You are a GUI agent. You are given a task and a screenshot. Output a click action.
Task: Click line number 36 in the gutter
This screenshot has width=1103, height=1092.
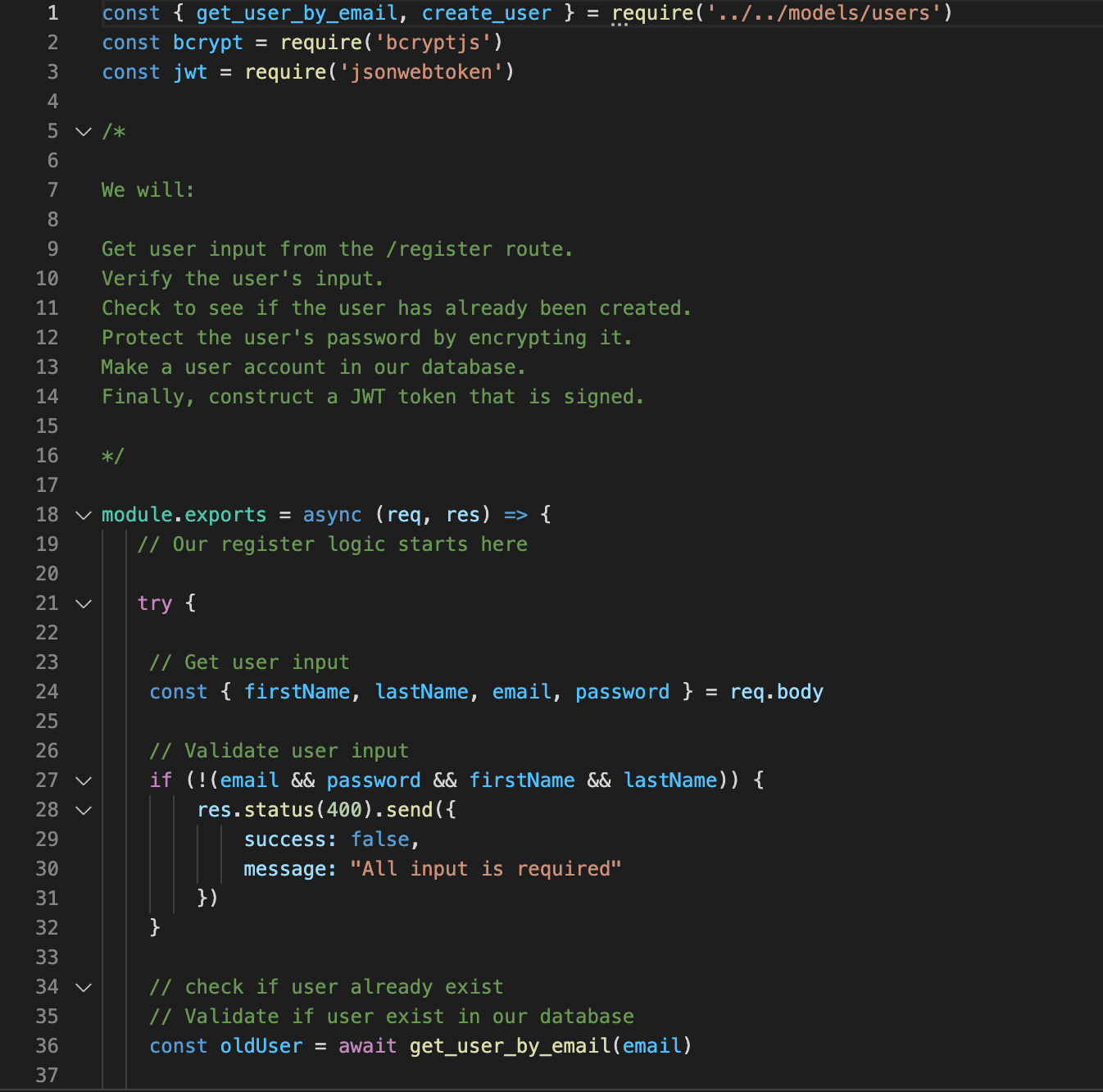click(48, 1046)
